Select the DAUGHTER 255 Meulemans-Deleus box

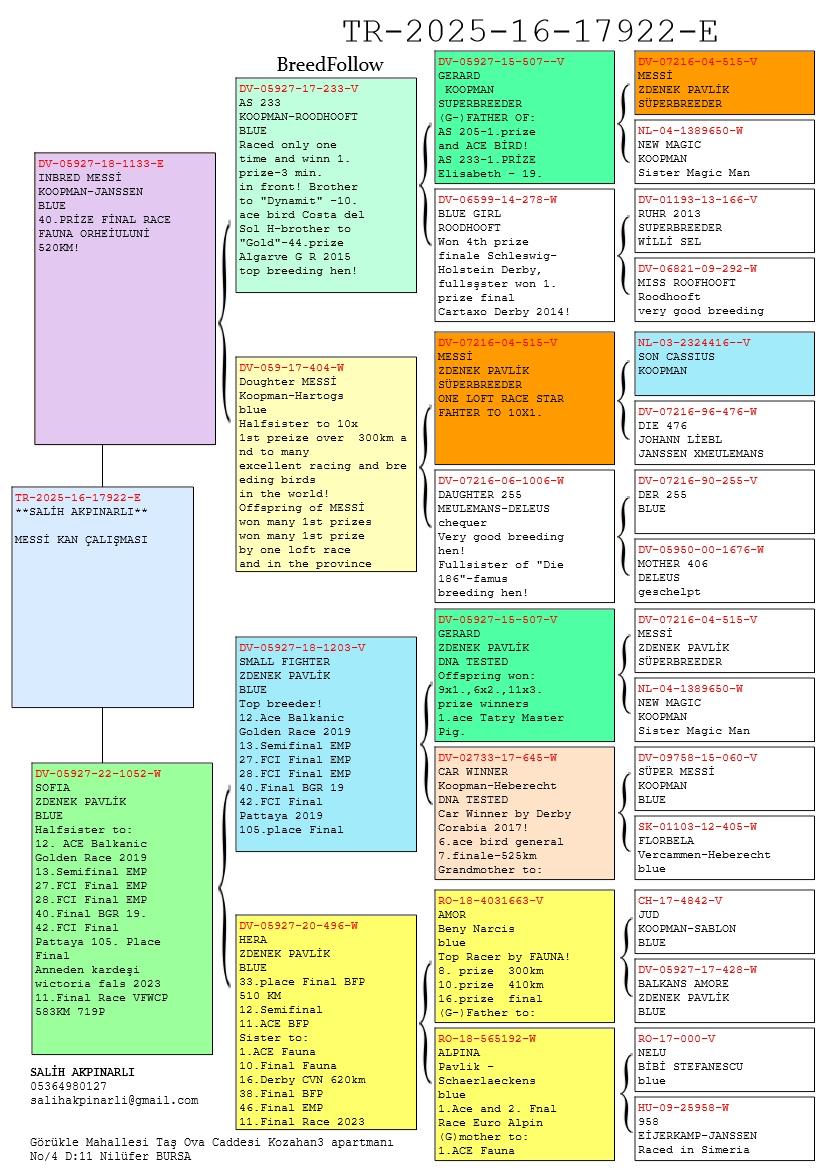pyautogui.click(x=525, y=536)
